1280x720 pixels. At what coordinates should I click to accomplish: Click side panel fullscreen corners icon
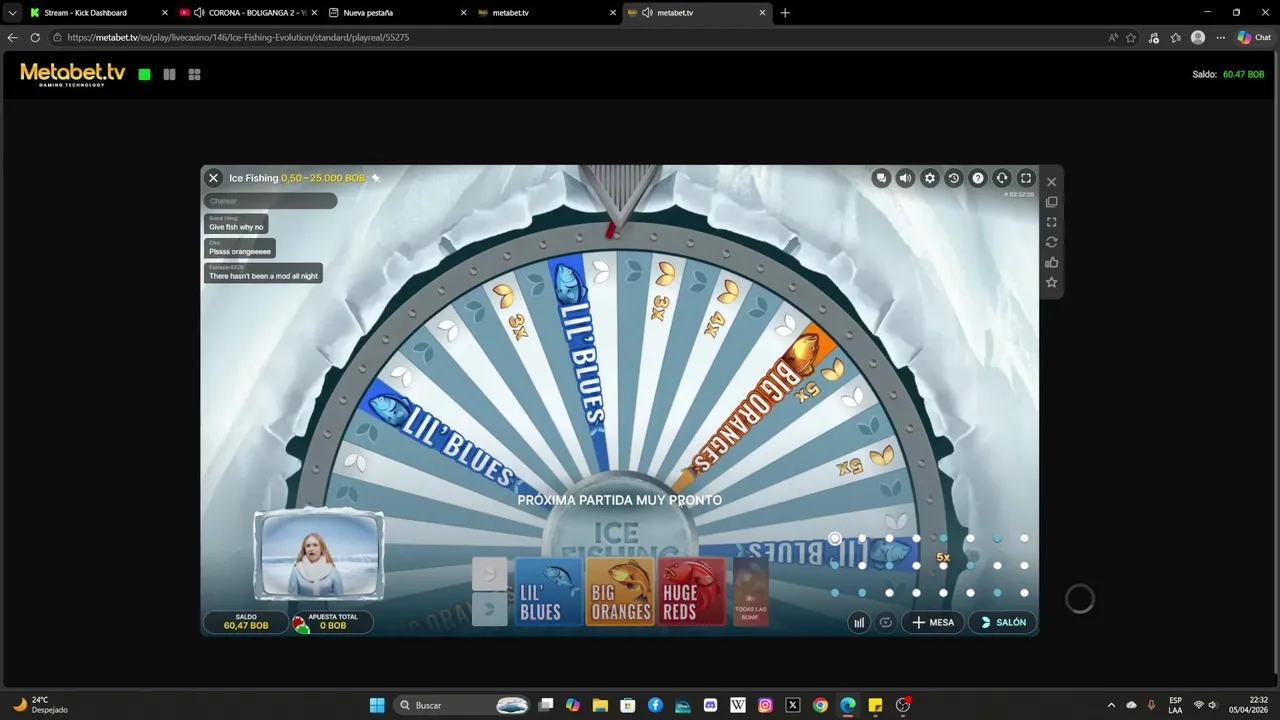pyautogui.click(x=1051, y=222)
